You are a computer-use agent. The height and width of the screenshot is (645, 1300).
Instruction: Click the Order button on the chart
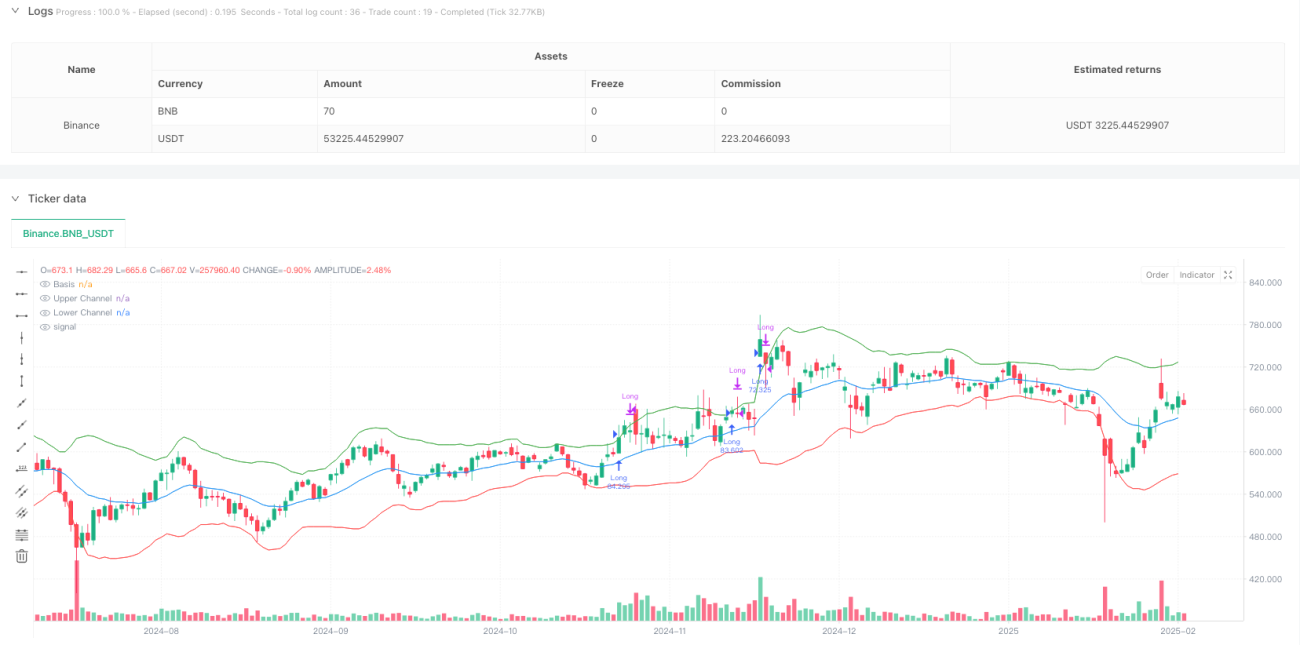pyautogui.click(x=1157, y=275)
